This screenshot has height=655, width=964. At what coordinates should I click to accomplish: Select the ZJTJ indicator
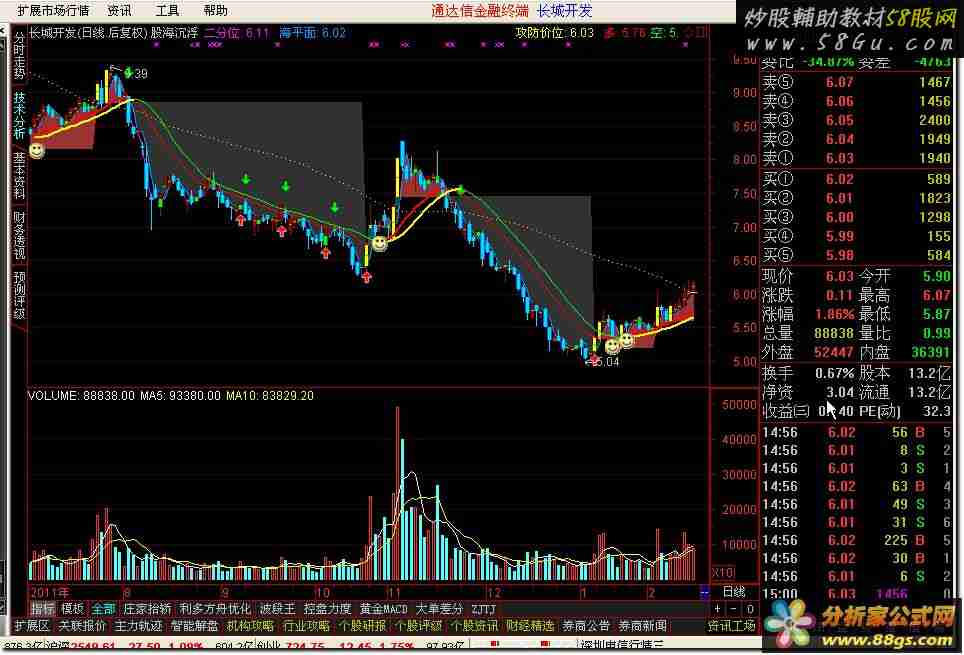[483, 609]
